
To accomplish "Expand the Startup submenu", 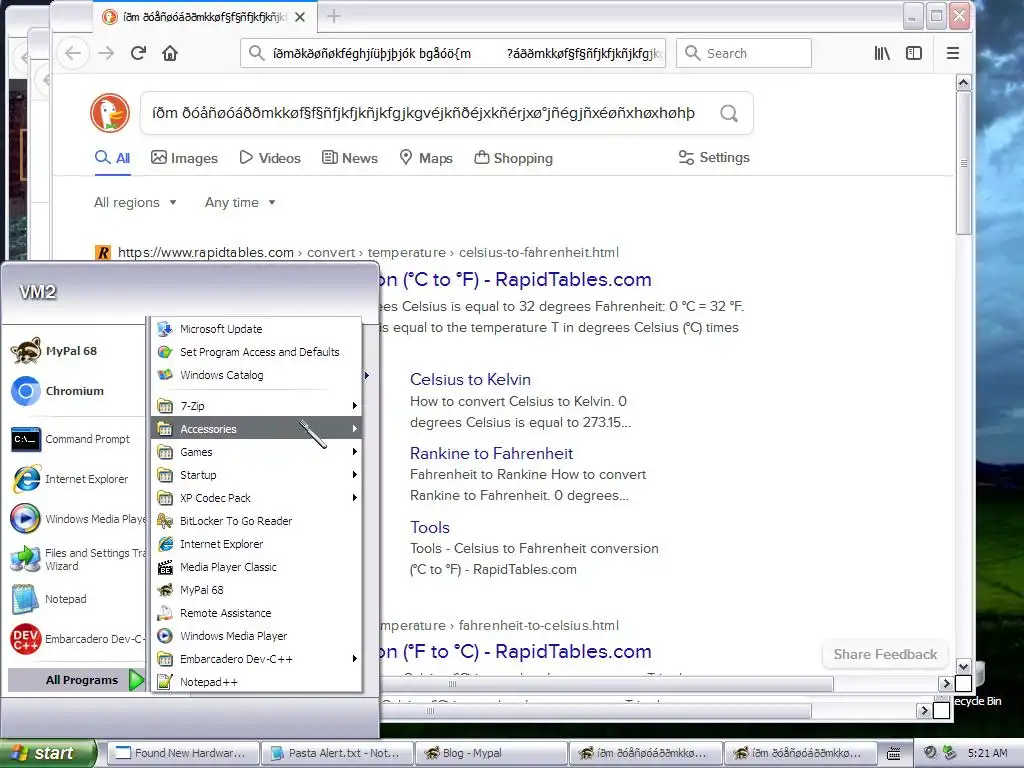I will tap(257, 475).
